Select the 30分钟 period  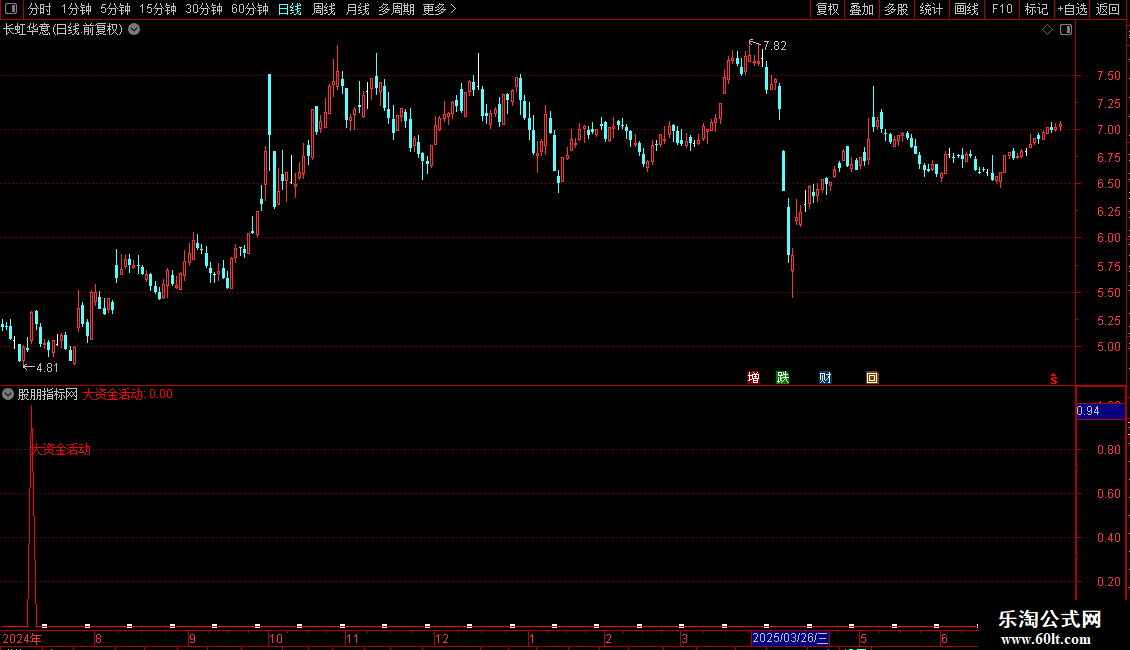(x=204, y=9)
